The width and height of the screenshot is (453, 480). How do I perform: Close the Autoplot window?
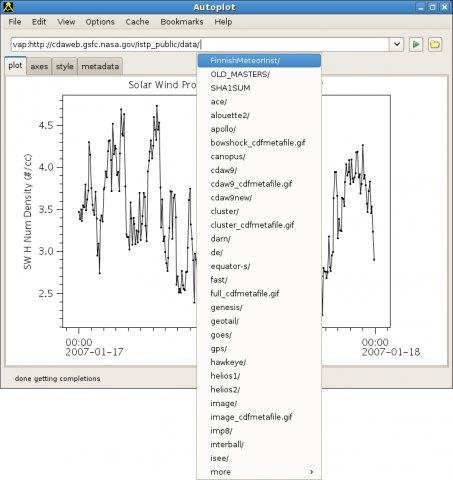pyautogui.click(x=444, y=7)
